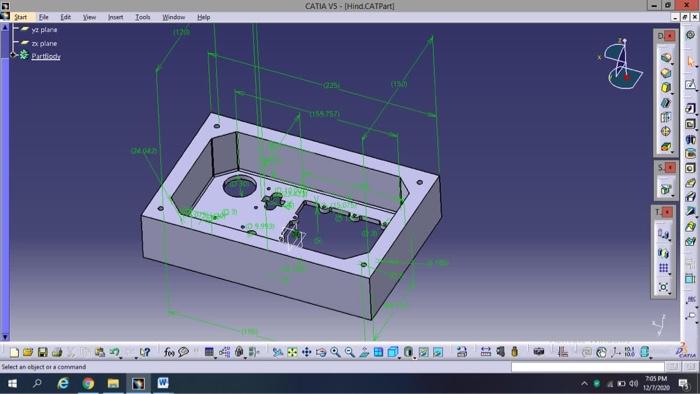Image resolution: width=700 pixels, height=394 pixels.
Task: Open the Start menu in CATIA
Action: click(x=21, y=17)
